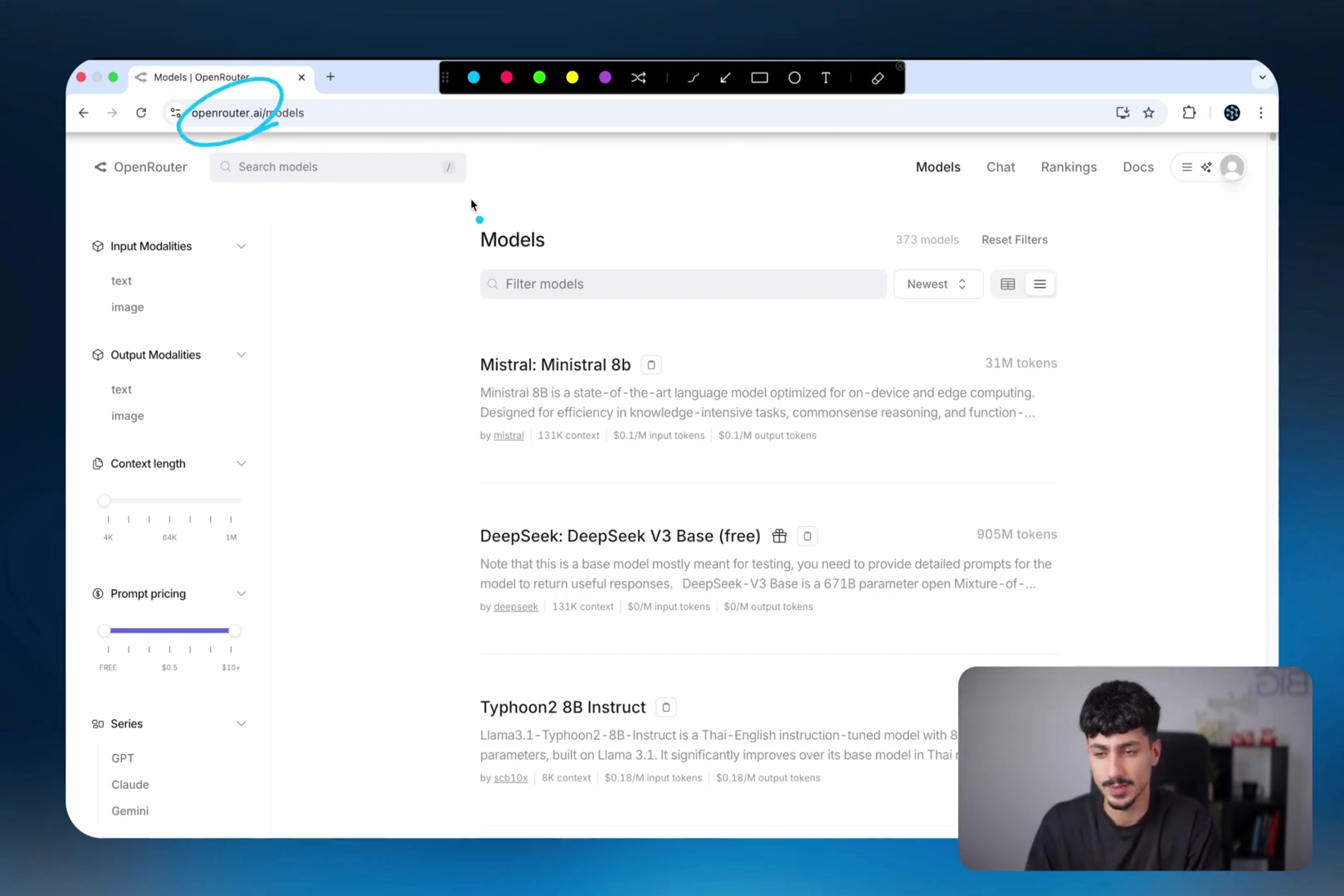Screen dimensions: 1344x896
Task: Select the red annotation color
Action: coord(507,77)
